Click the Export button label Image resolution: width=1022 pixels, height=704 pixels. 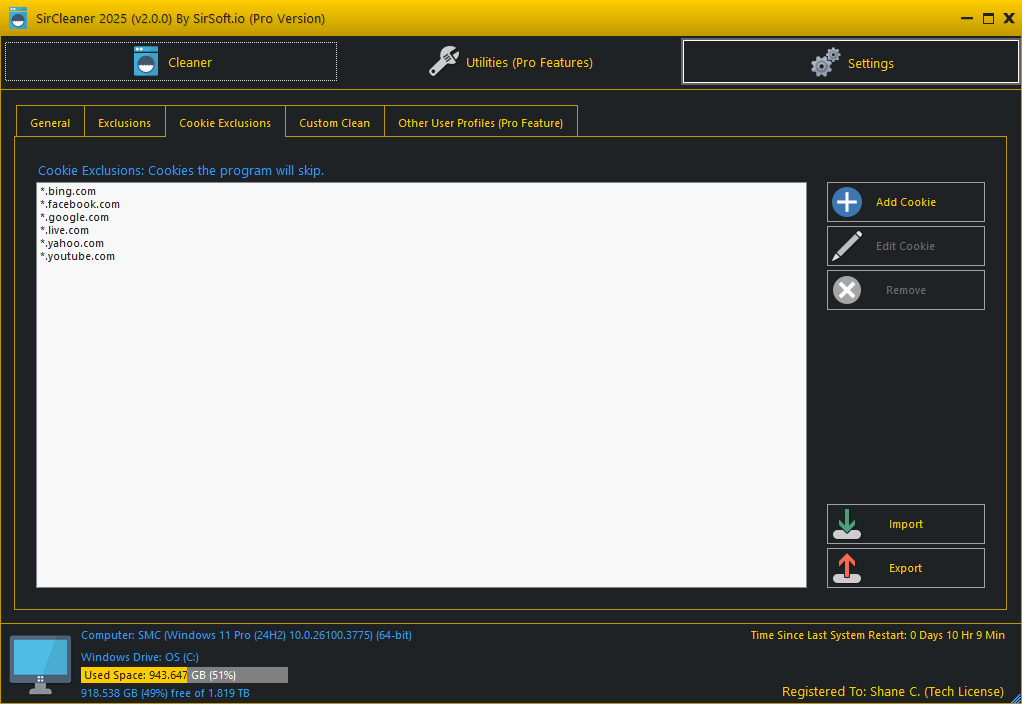pos(905,568)
